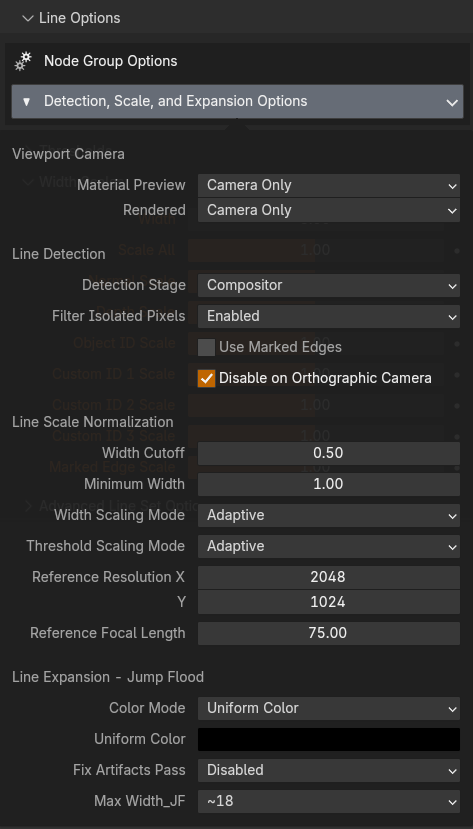Click the Width Cutoff value field
This screenshot has height=829, width=473.
pyautogui.click(x=329, y=453)
